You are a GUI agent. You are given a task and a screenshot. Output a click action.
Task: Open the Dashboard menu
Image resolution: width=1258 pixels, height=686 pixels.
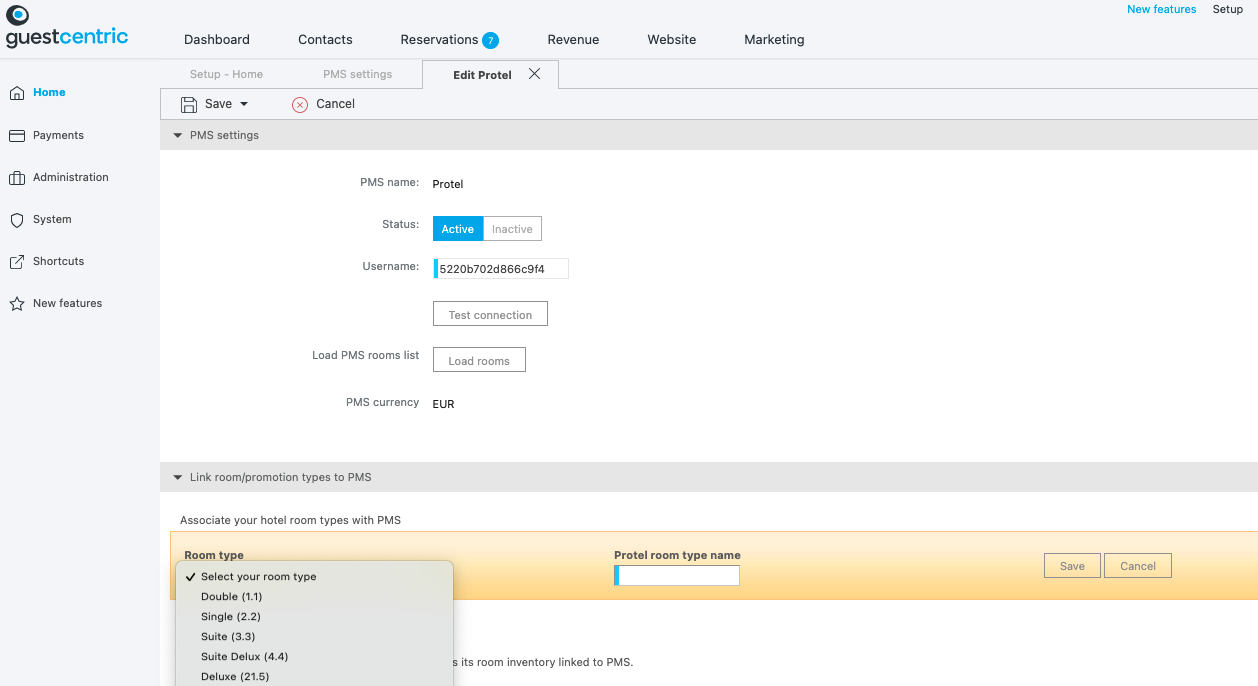pos(217,40)
